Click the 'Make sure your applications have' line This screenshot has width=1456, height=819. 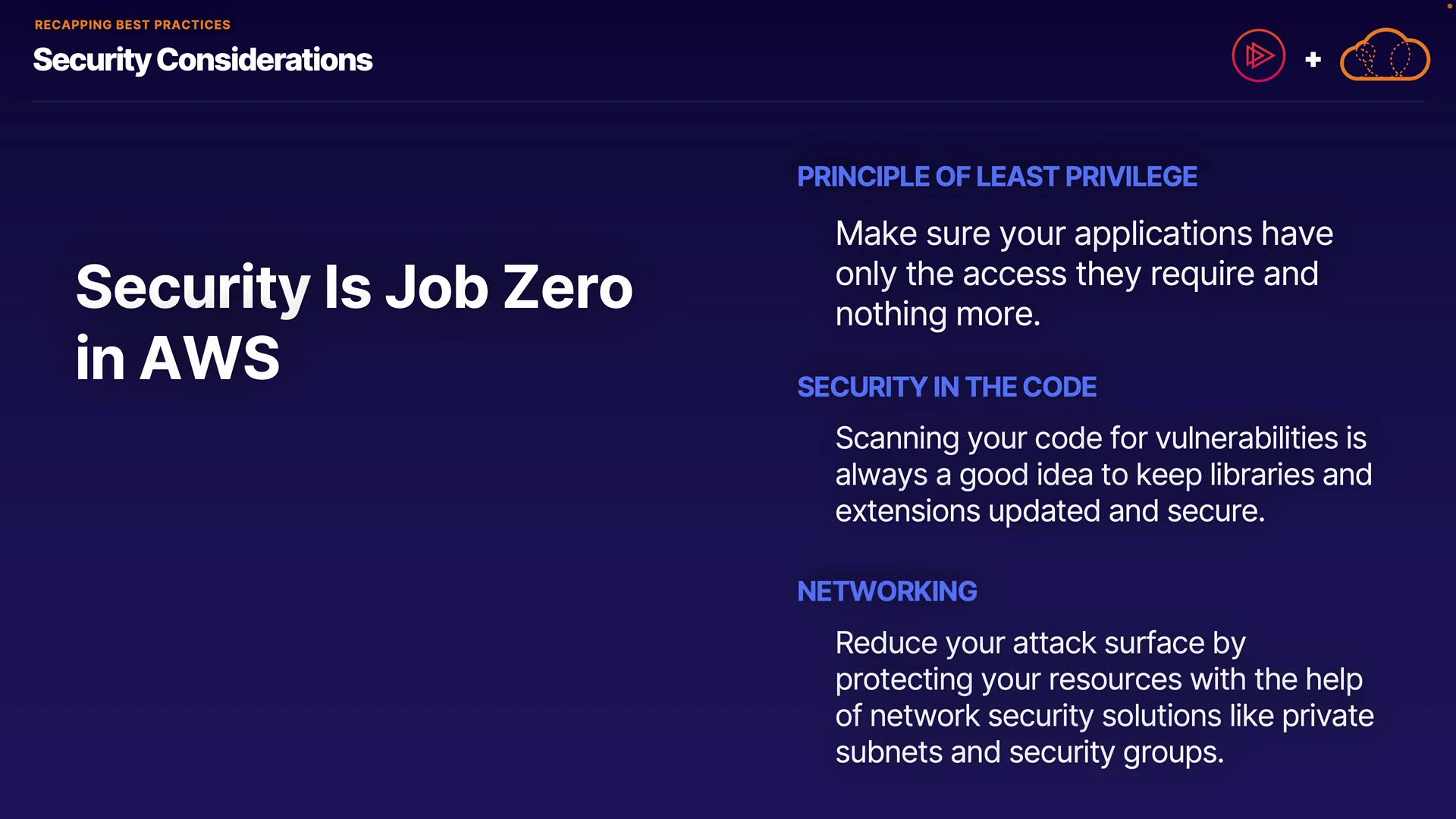tap(1084, 234)
